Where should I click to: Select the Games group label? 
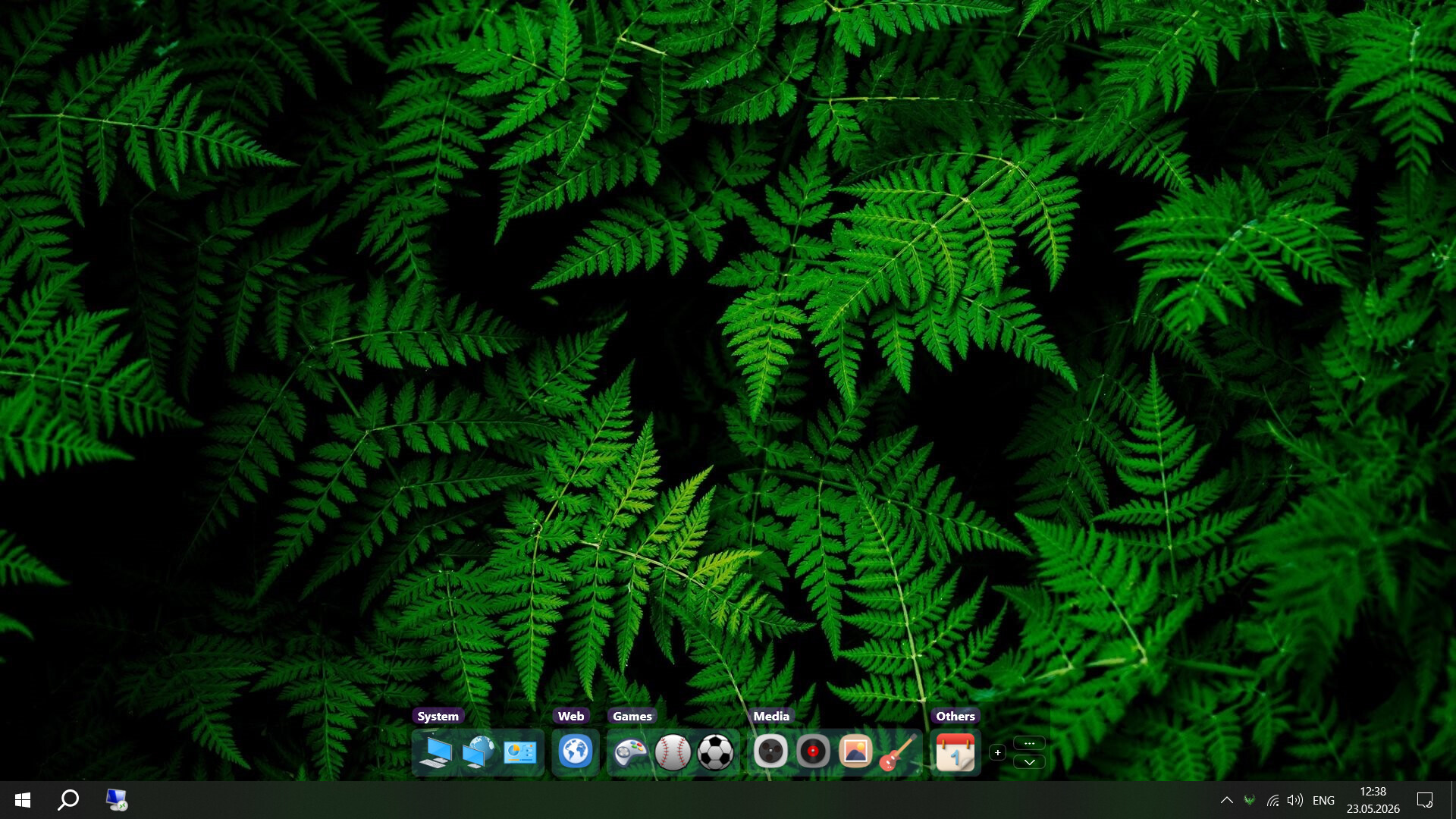pos(632,716)
